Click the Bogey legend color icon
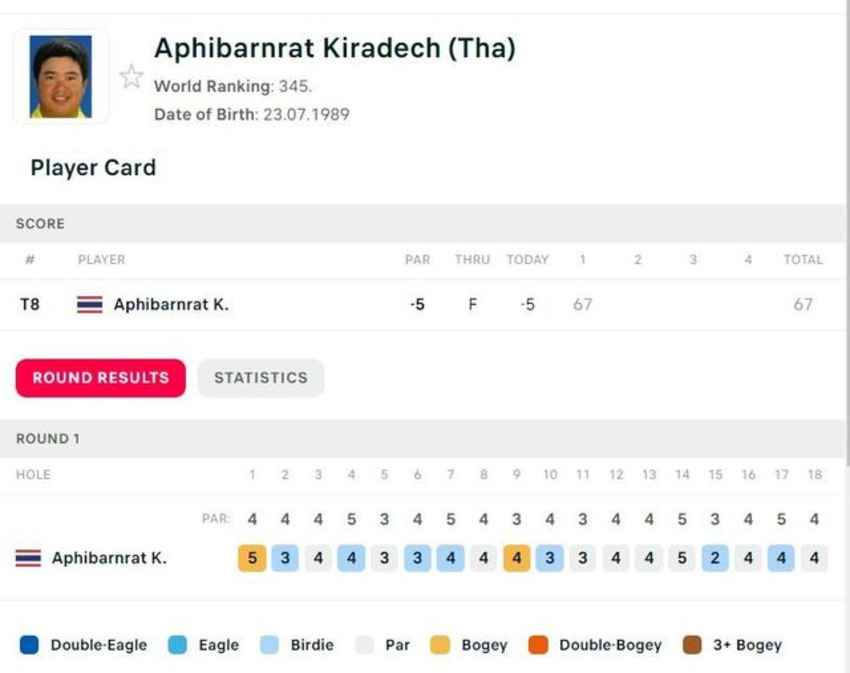Screen dimensions: 850x673 coord(440,645)
